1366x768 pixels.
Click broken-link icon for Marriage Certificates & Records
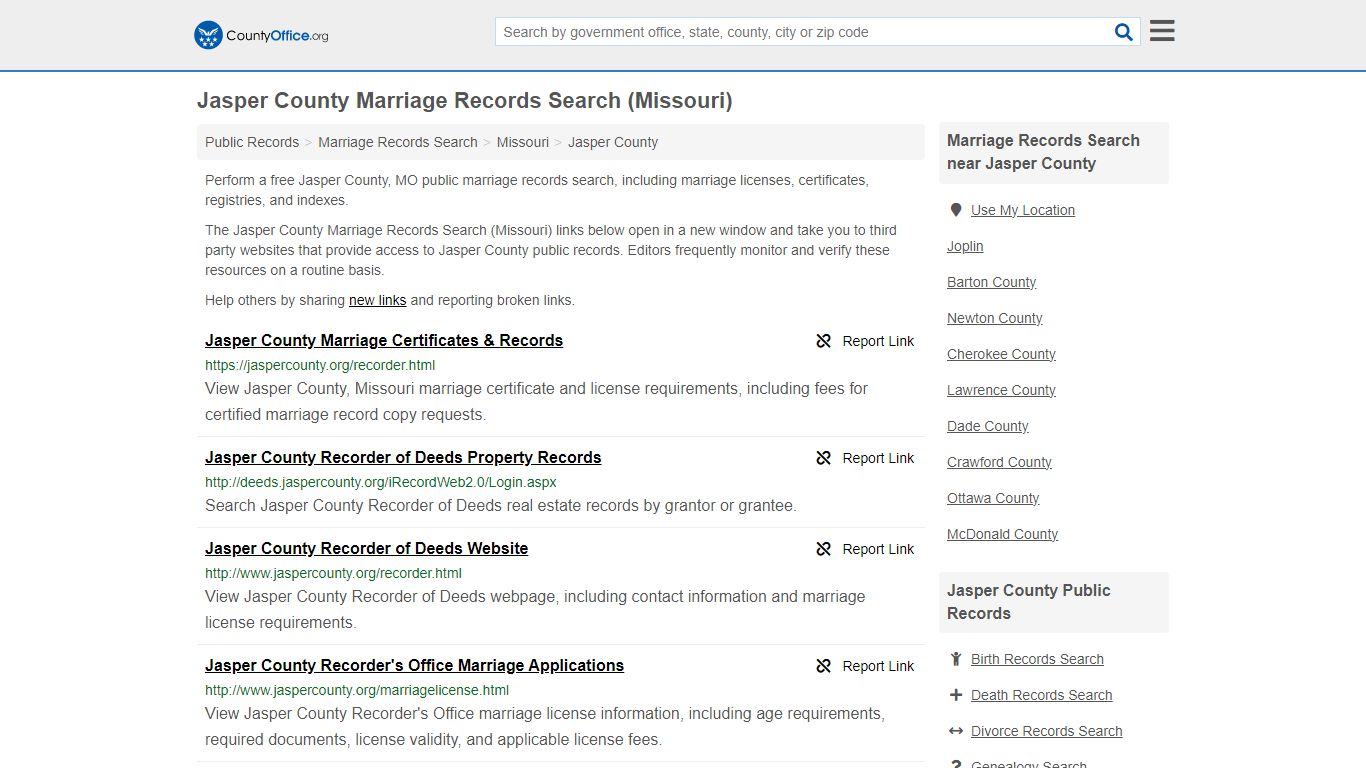[x=824, y=341]
